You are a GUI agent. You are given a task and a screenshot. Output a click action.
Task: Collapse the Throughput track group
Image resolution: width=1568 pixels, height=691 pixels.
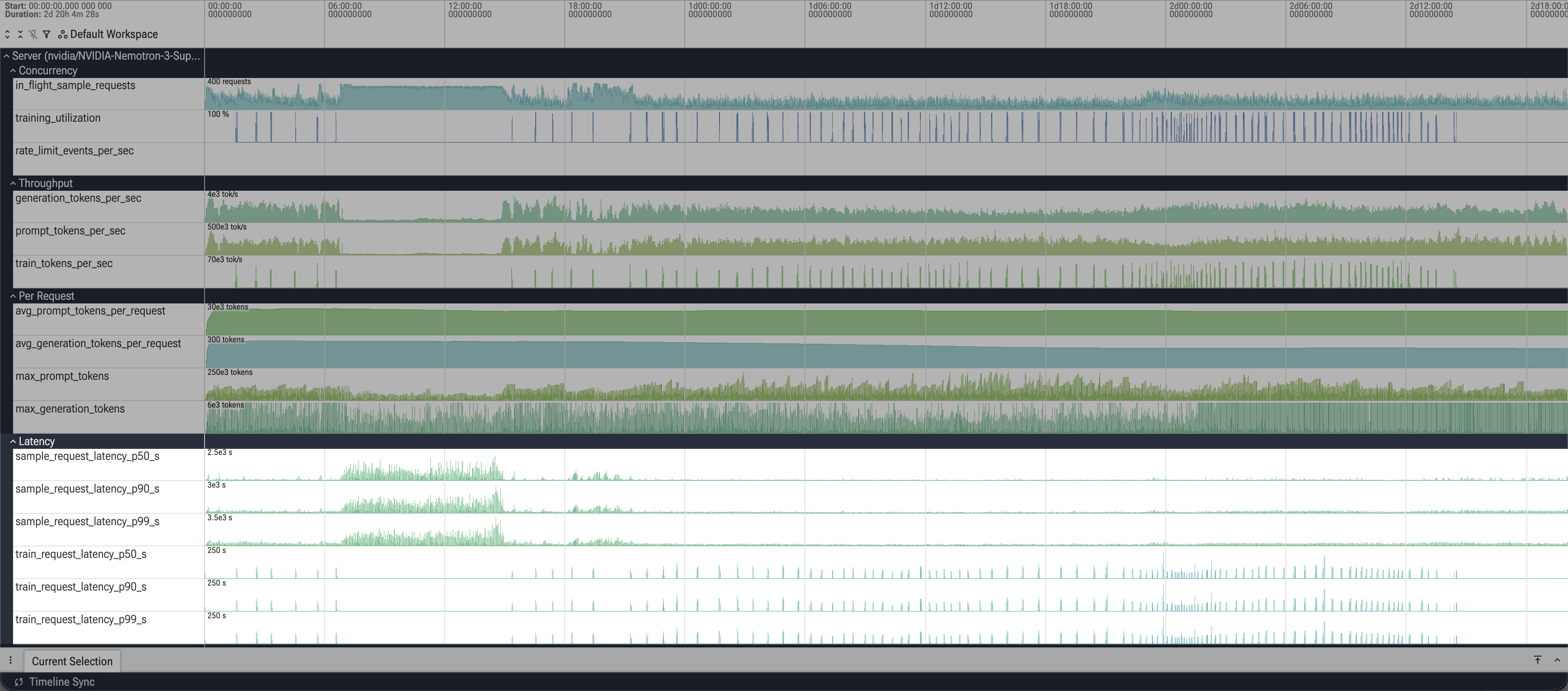point(13,183)
